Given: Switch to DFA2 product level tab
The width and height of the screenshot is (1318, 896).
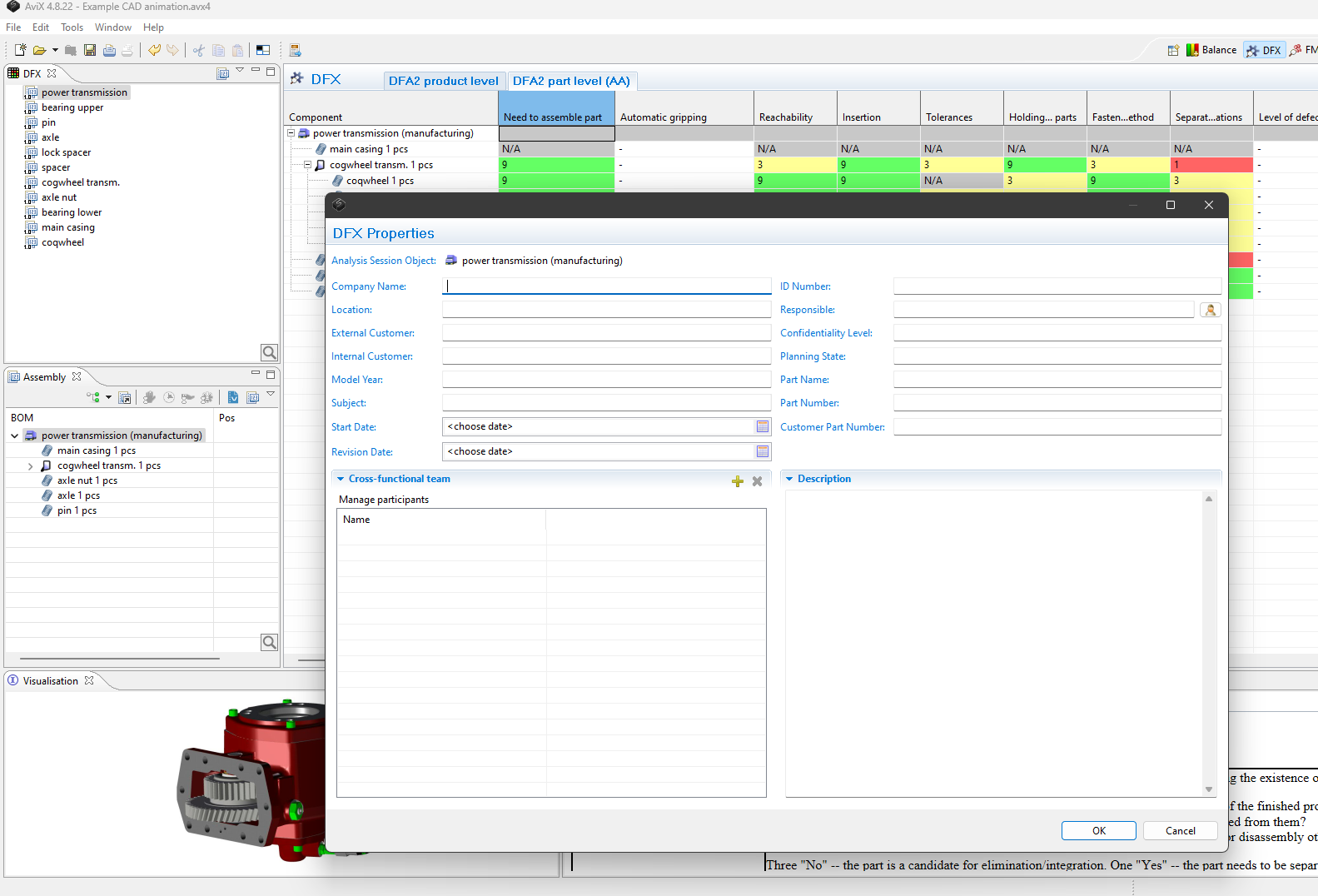Looking at the screenshot, I should (x=443, y=81).
